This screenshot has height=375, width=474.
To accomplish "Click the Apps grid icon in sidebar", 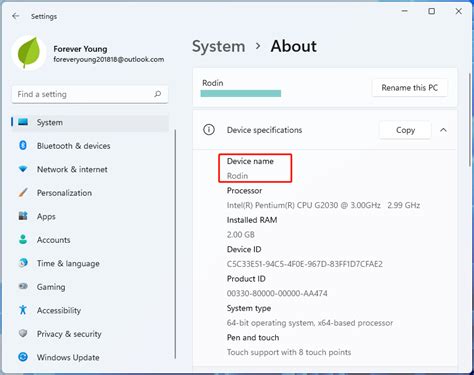I will pyautogui.click(x=23, y=216).
